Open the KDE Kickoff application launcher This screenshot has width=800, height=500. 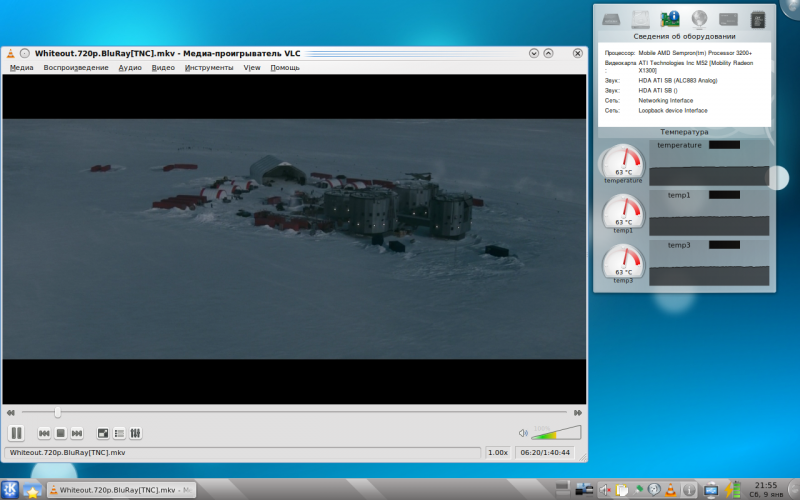[9, 490]
